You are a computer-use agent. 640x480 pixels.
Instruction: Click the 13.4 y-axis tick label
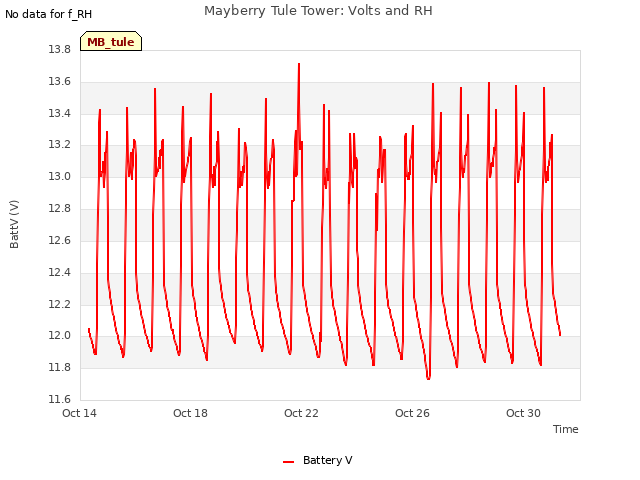pyautogui.click(x=60, y=113)
